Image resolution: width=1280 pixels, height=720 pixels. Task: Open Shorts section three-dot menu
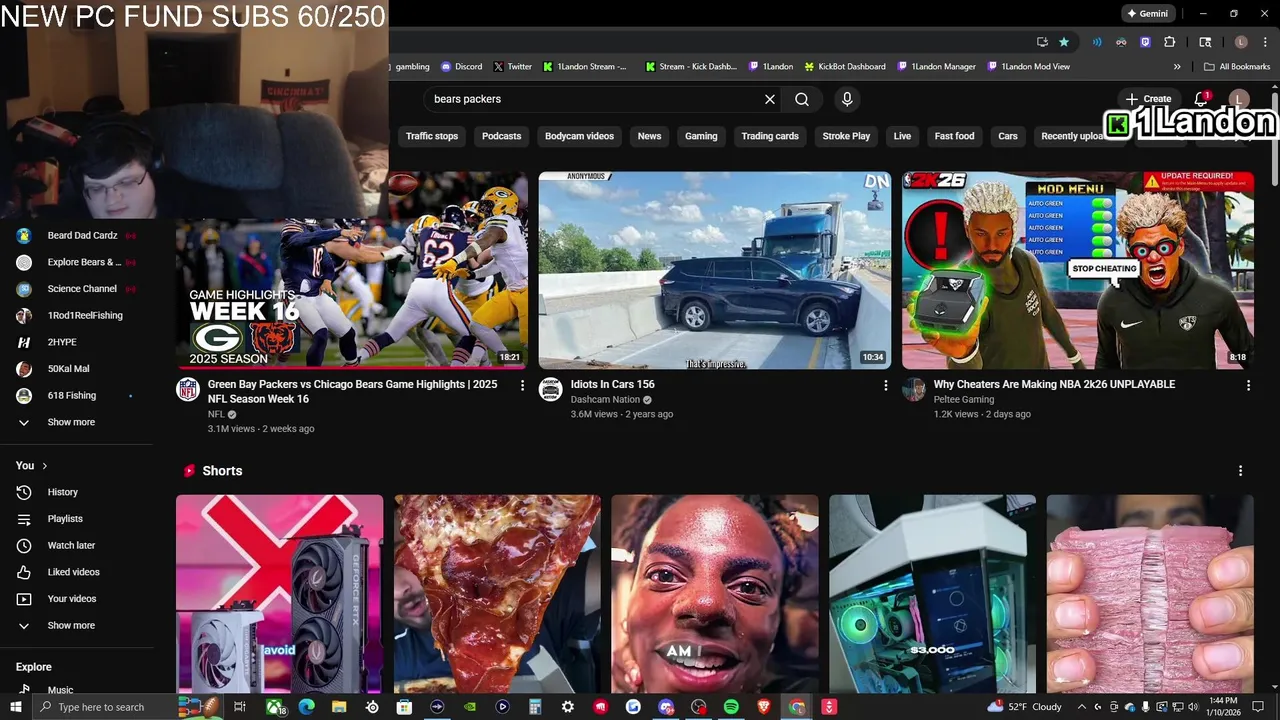pos(1240,471)
